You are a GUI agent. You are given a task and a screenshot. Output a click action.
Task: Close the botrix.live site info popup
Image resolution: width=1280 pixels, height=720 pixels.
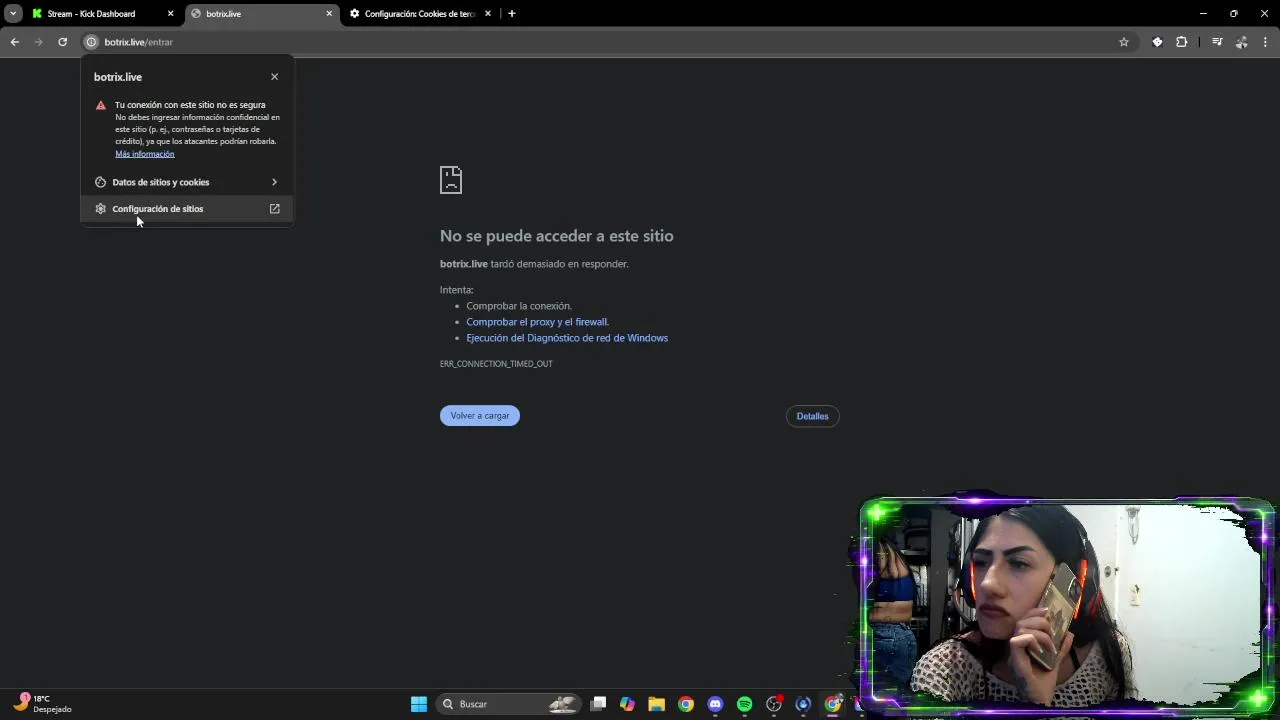pyautogui.click(x=274, y=77)
